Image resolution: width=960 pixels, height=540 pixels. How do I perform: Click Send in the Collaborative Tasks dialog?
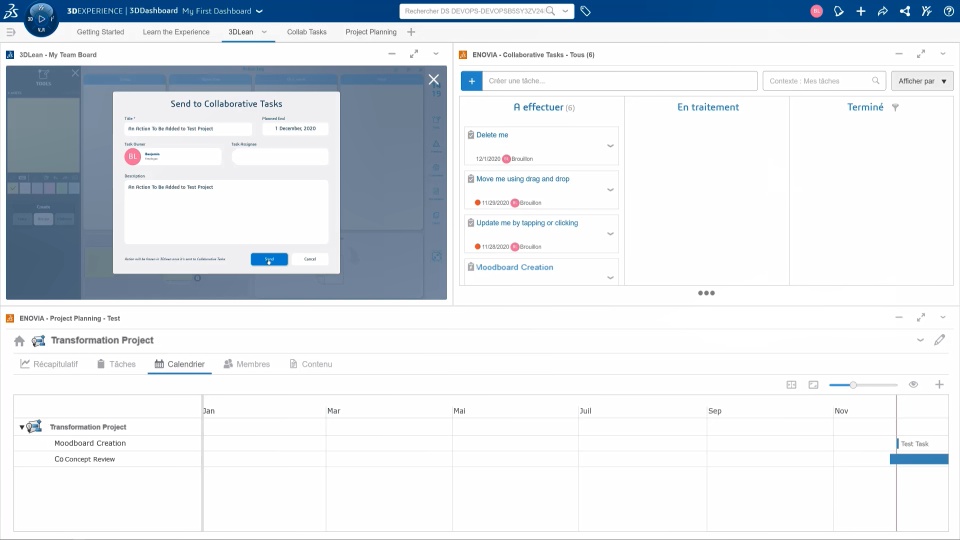pyautogui.click(x=269, y=259)
